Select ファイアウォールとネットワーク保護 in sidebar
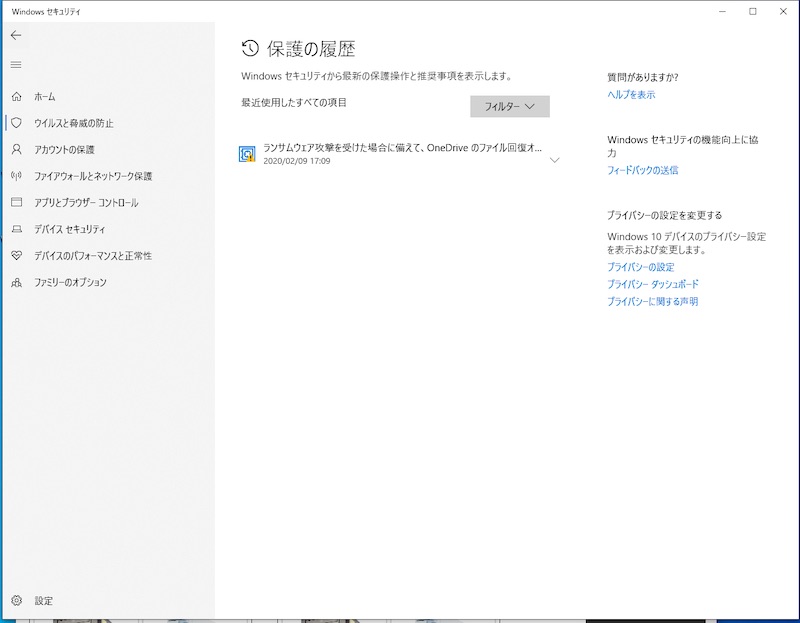This screenshot has width=800, height=623. [93, 176]
